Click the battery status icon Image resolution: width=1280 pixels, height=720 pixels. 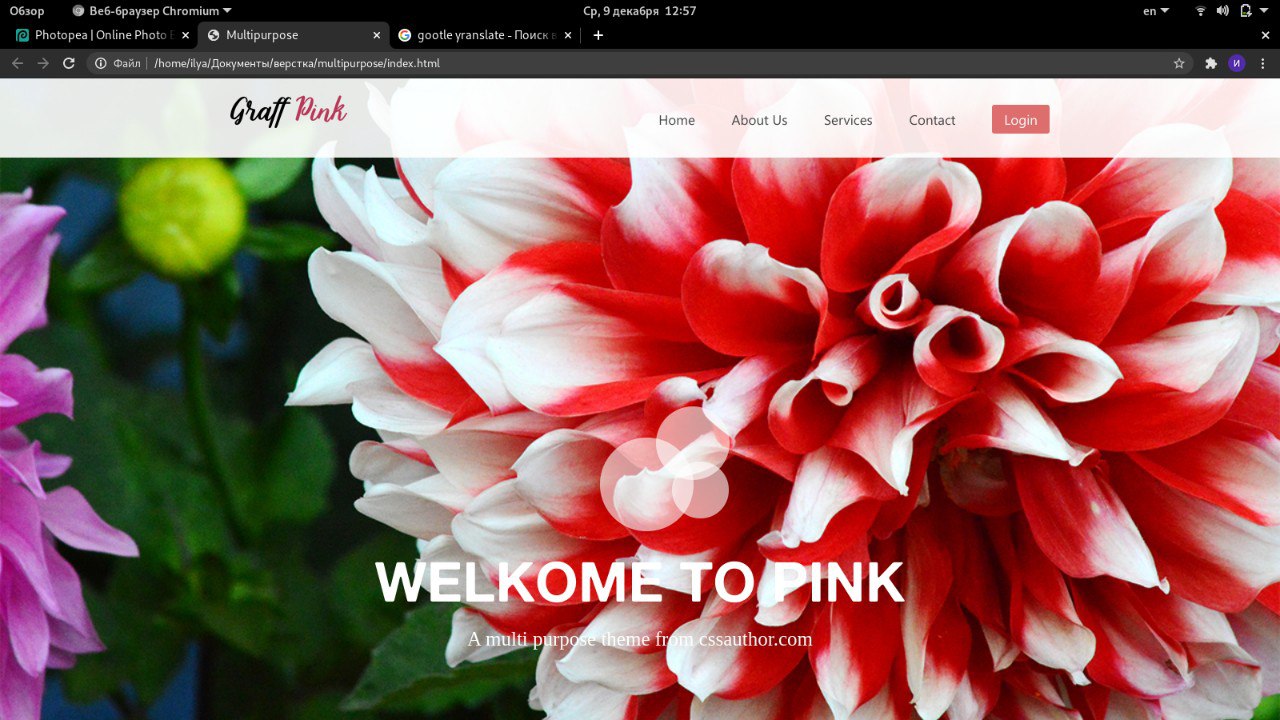click(1246, 11)
